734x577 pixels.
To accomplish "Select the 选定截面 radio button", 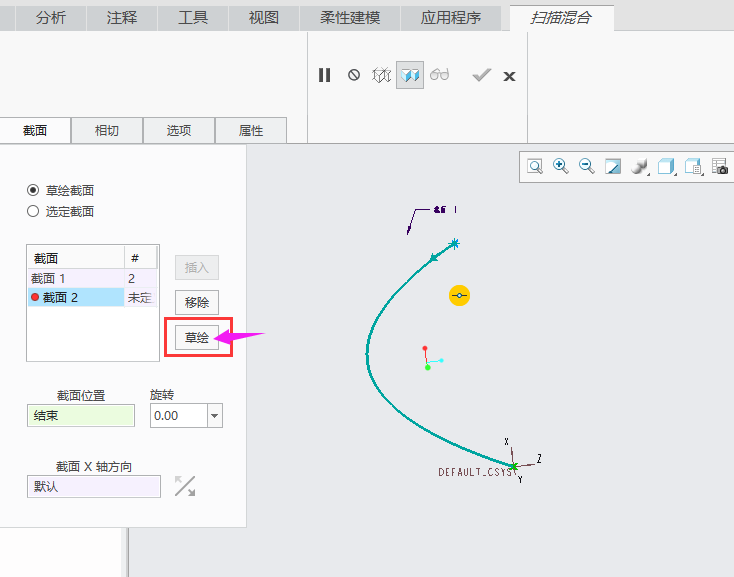I will click(33, 211).
